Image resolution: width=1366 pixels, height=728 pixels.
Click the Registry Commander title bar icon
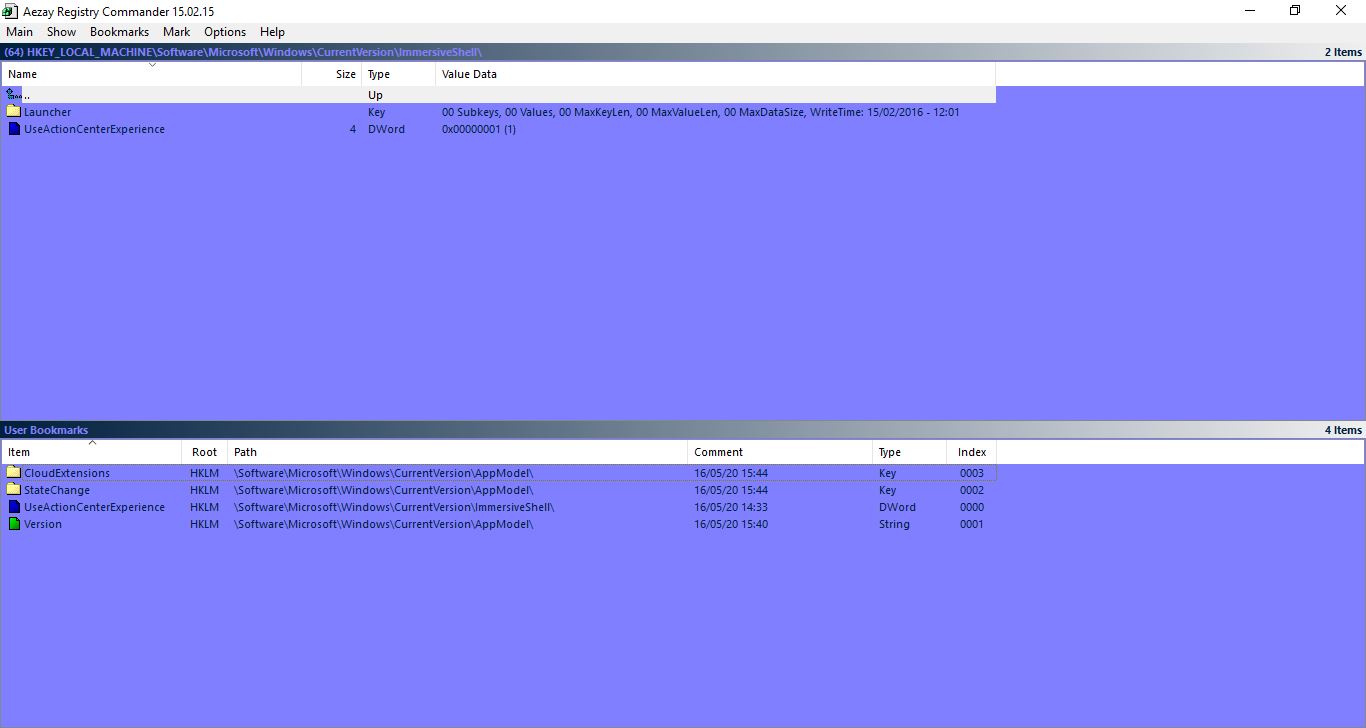9,11
